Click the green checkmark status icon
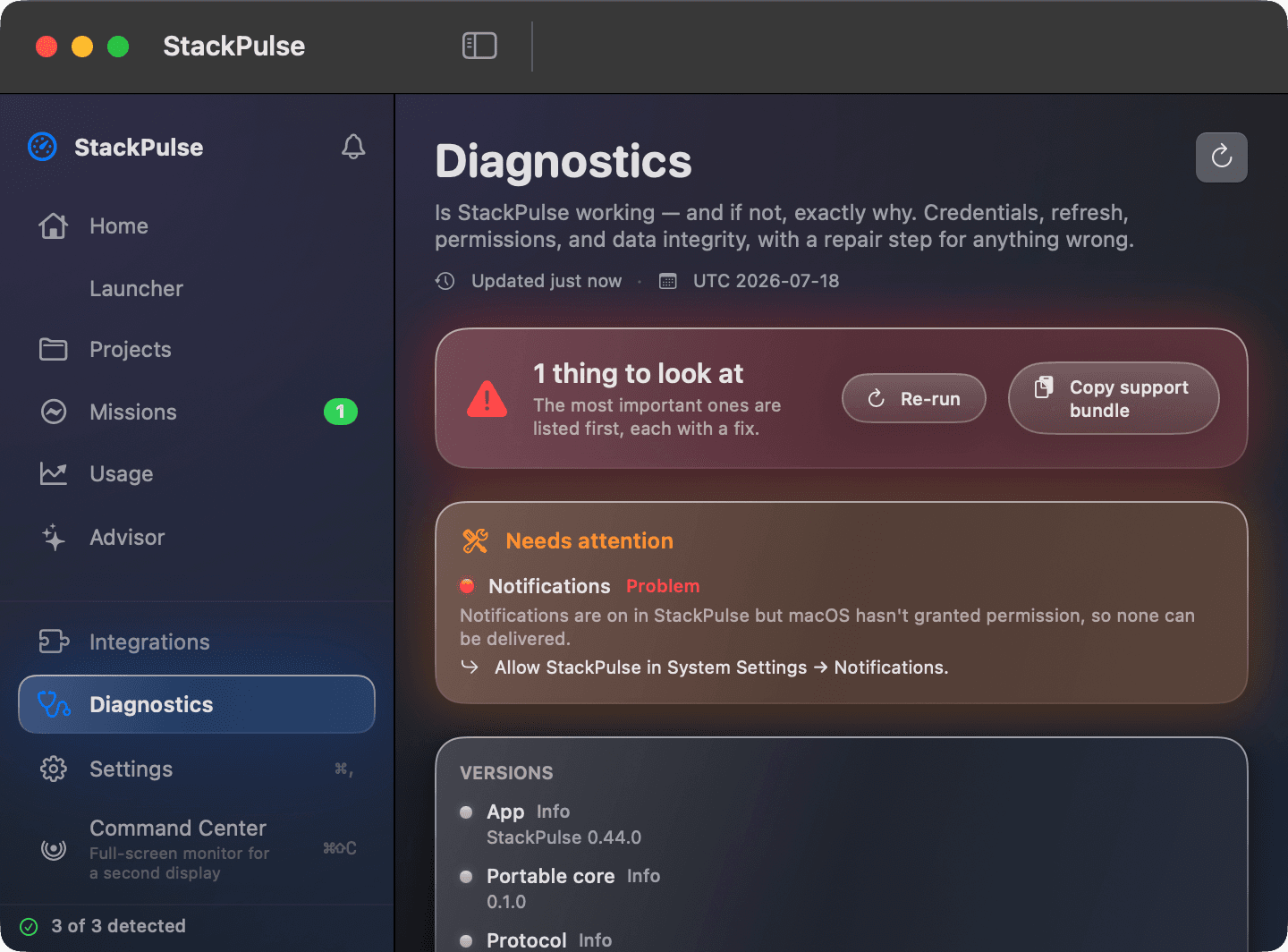The height and width of the screenshot is (952, 1288). (x=29, y=926)
